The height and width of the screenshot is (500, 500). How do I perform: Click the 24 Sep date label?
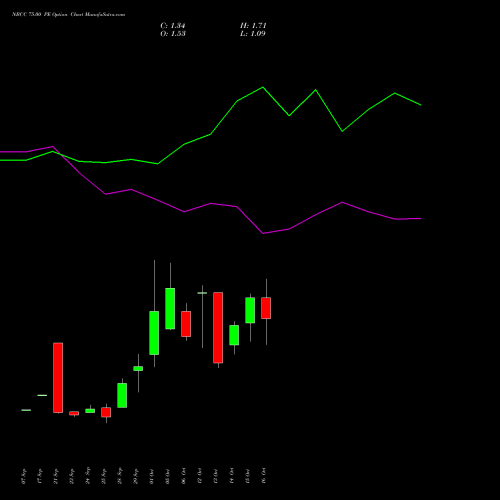88,476
